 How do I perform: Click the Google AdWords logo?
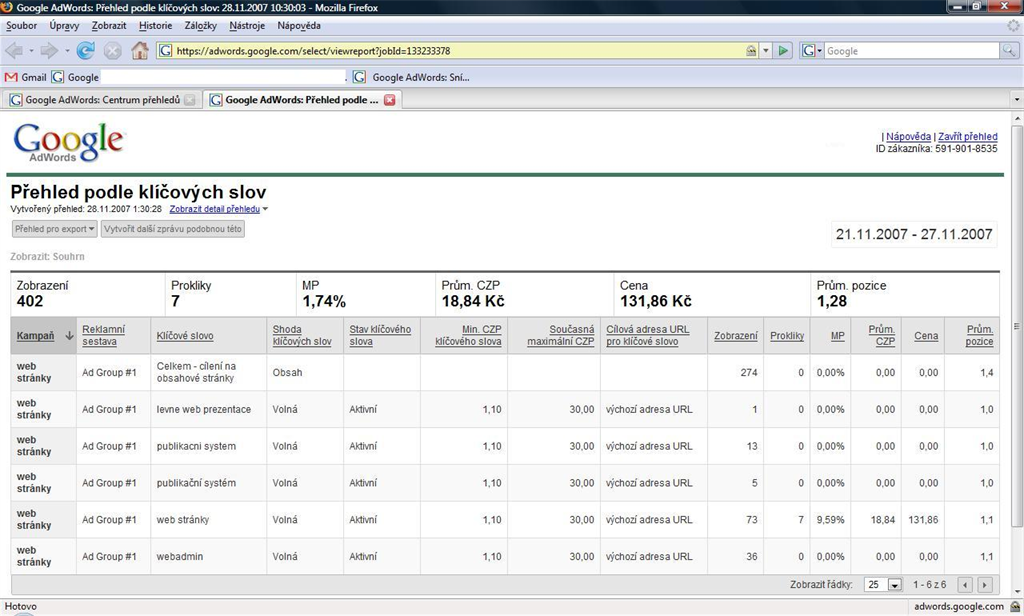pos(68,142)
